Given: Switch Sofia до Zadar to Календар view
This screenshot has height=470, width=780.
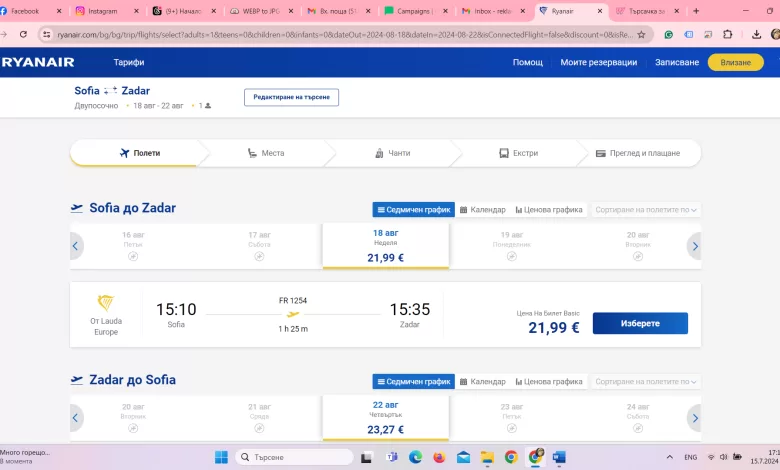Looking at the screenshot, I should 483,209.
